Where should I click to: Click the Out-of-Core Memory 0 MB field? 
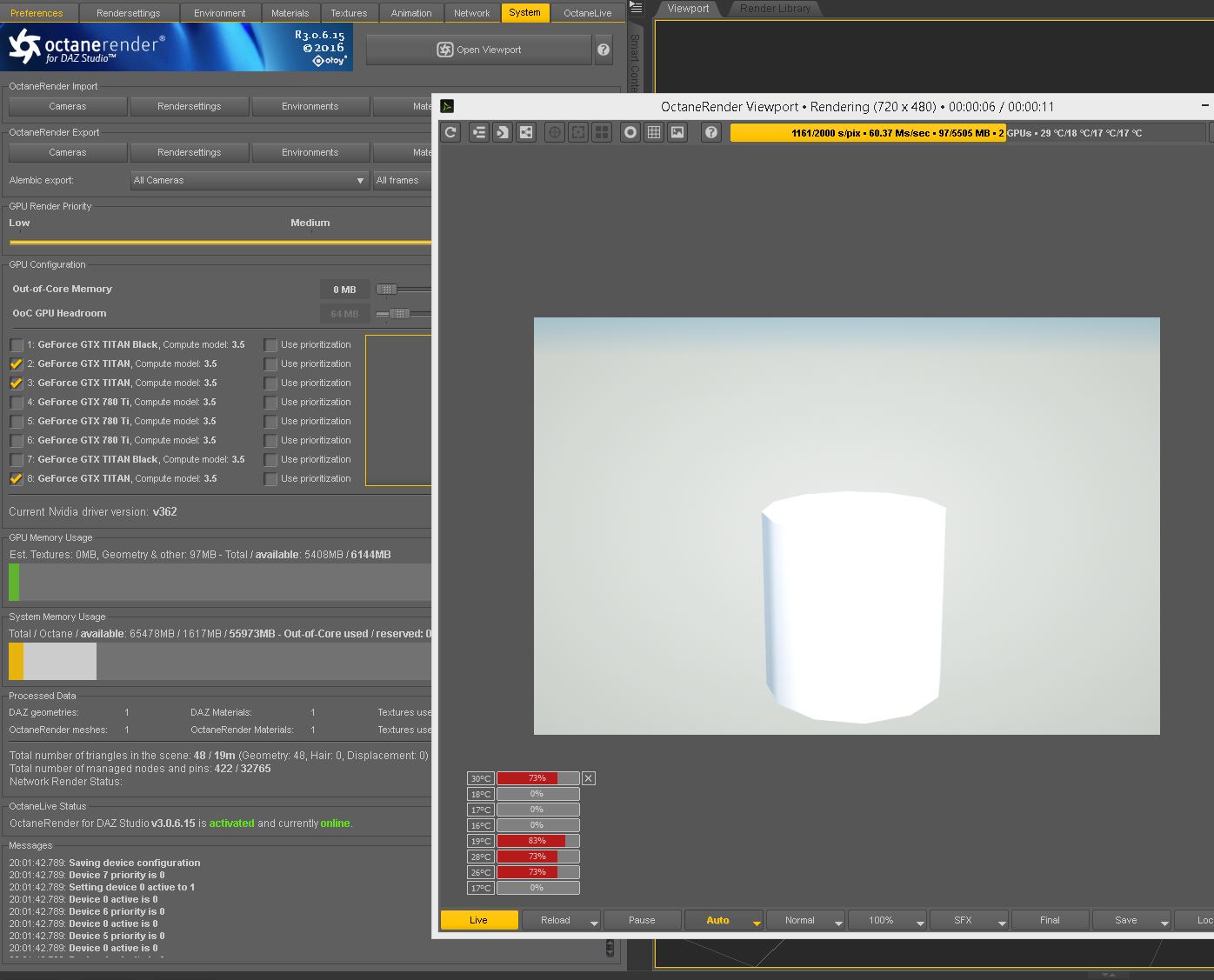(344, 290)
